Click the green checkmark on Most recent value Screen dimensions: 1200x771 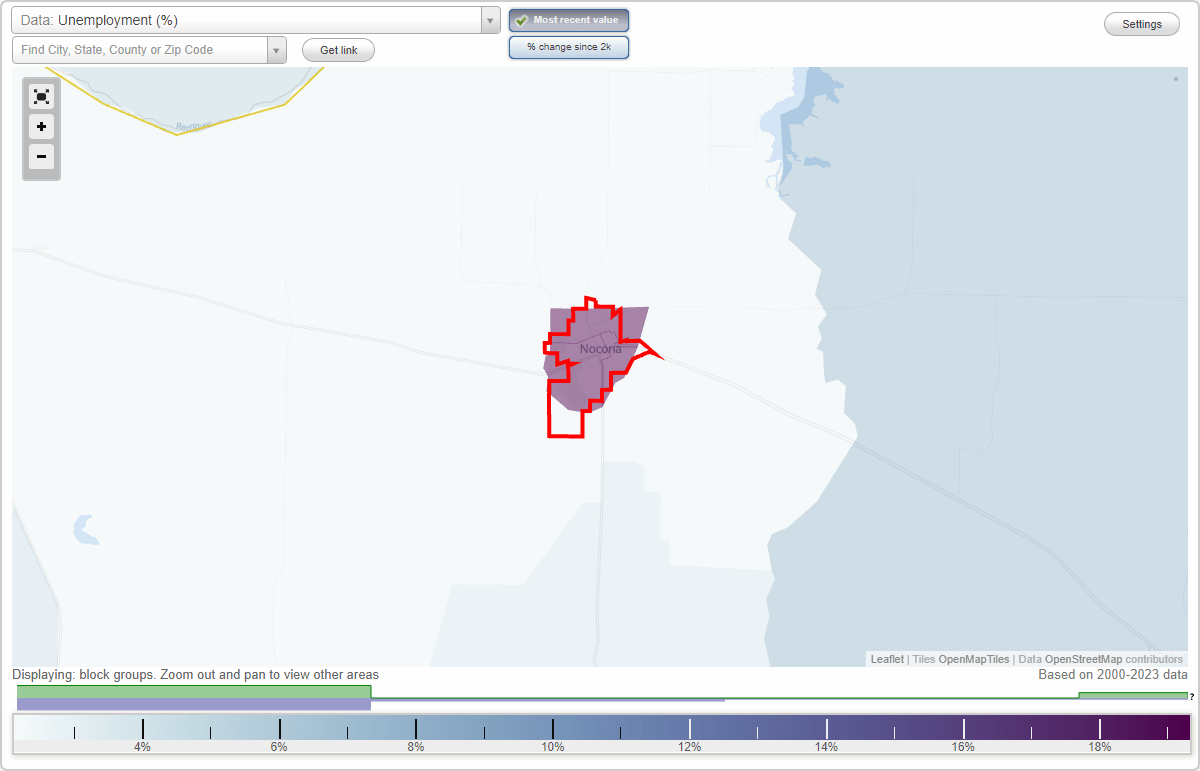(521, 20)
